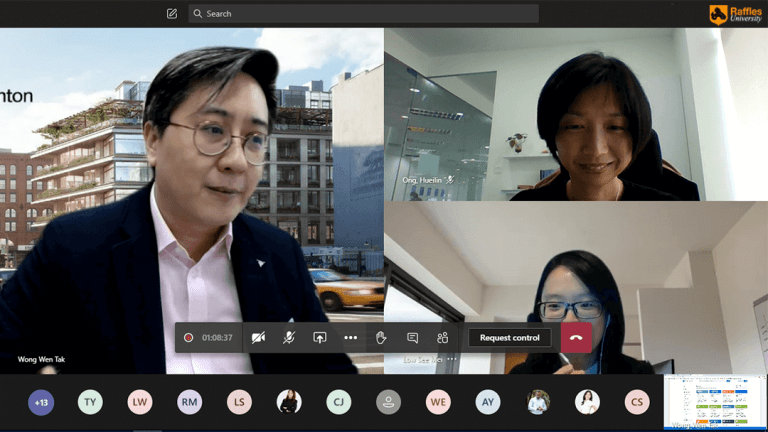
Task: Raise your hand in the meeting
Action: click(381, 338)
